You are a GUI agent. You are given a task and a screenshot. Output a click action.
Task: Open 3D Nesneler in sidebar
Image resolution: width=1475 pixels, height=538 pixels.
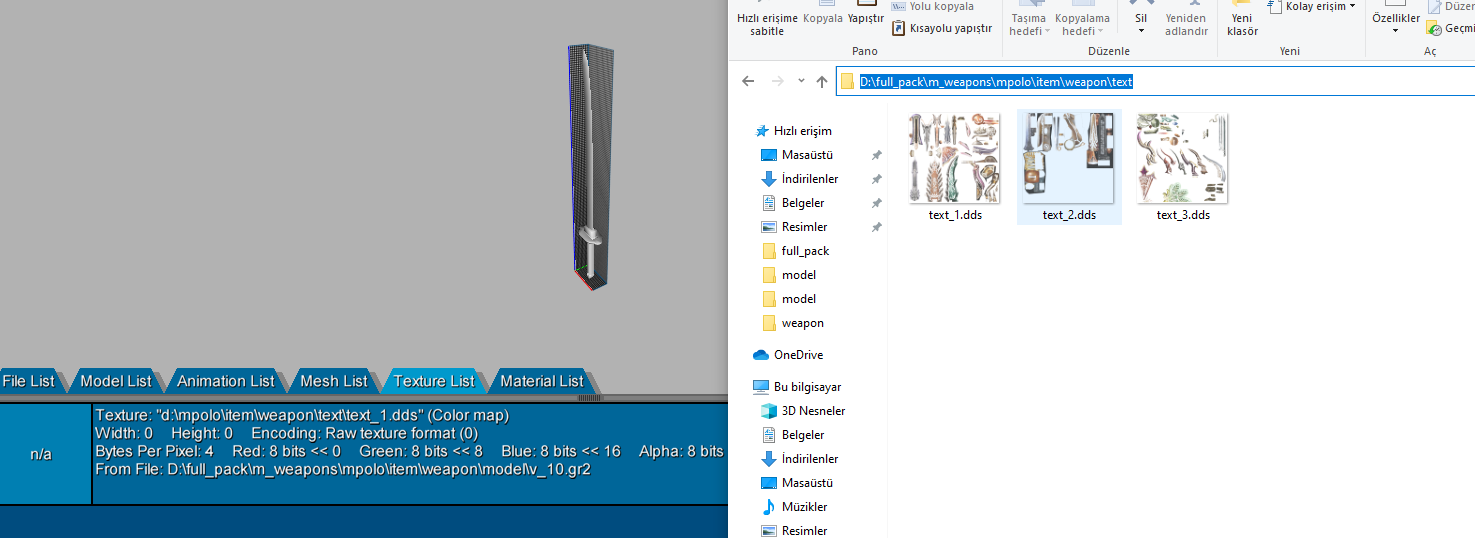pos(813,411)
